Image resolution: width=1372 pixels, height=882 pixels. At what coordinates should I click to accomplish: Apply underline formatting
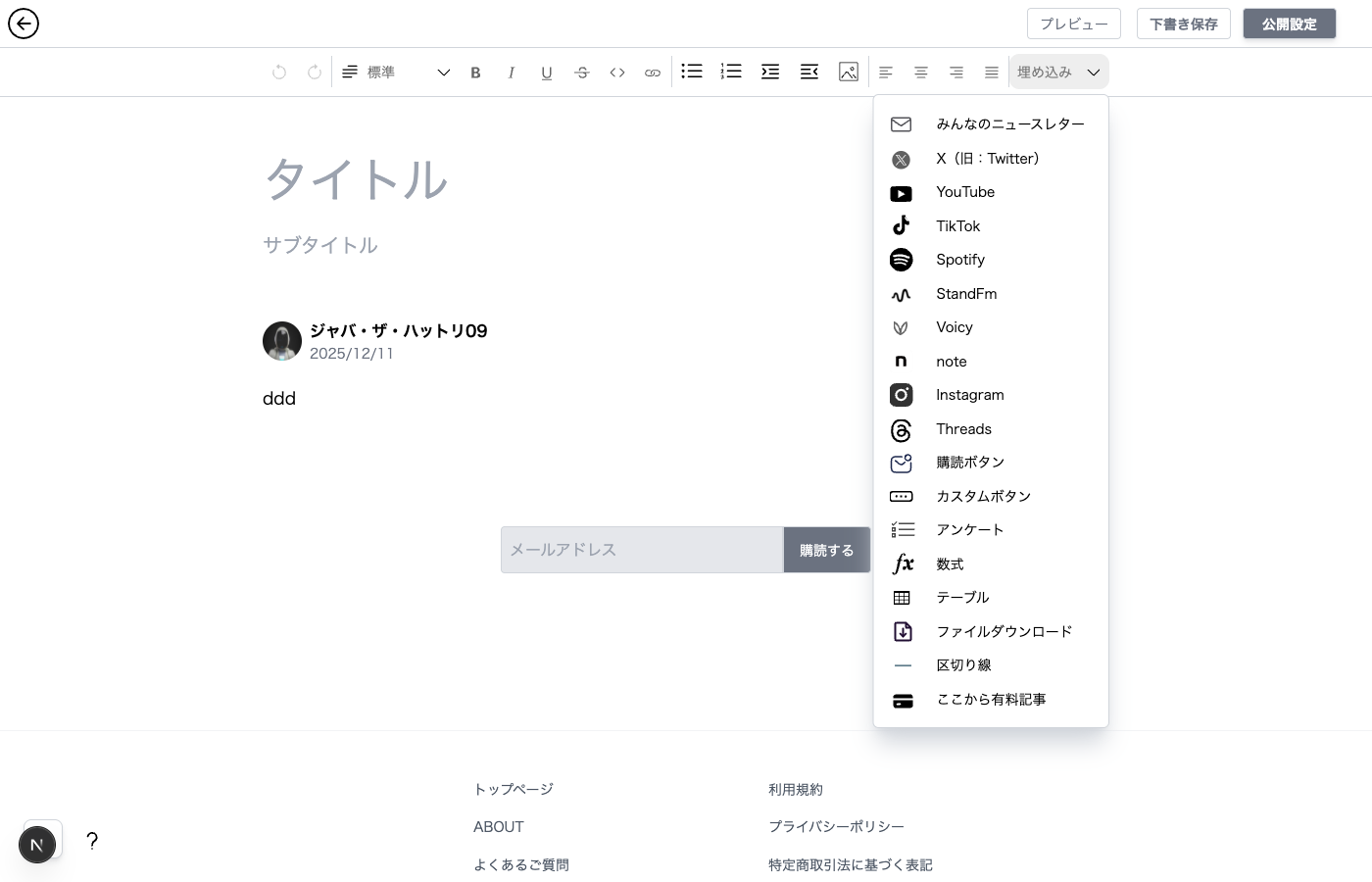(546, 73)
